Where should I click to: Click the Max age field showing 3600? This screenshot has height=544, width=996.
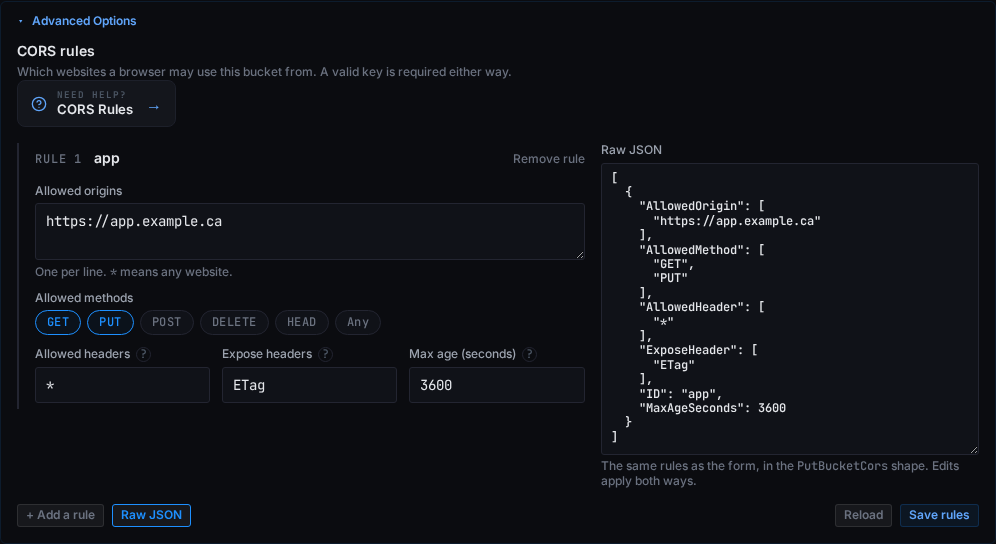497,384
